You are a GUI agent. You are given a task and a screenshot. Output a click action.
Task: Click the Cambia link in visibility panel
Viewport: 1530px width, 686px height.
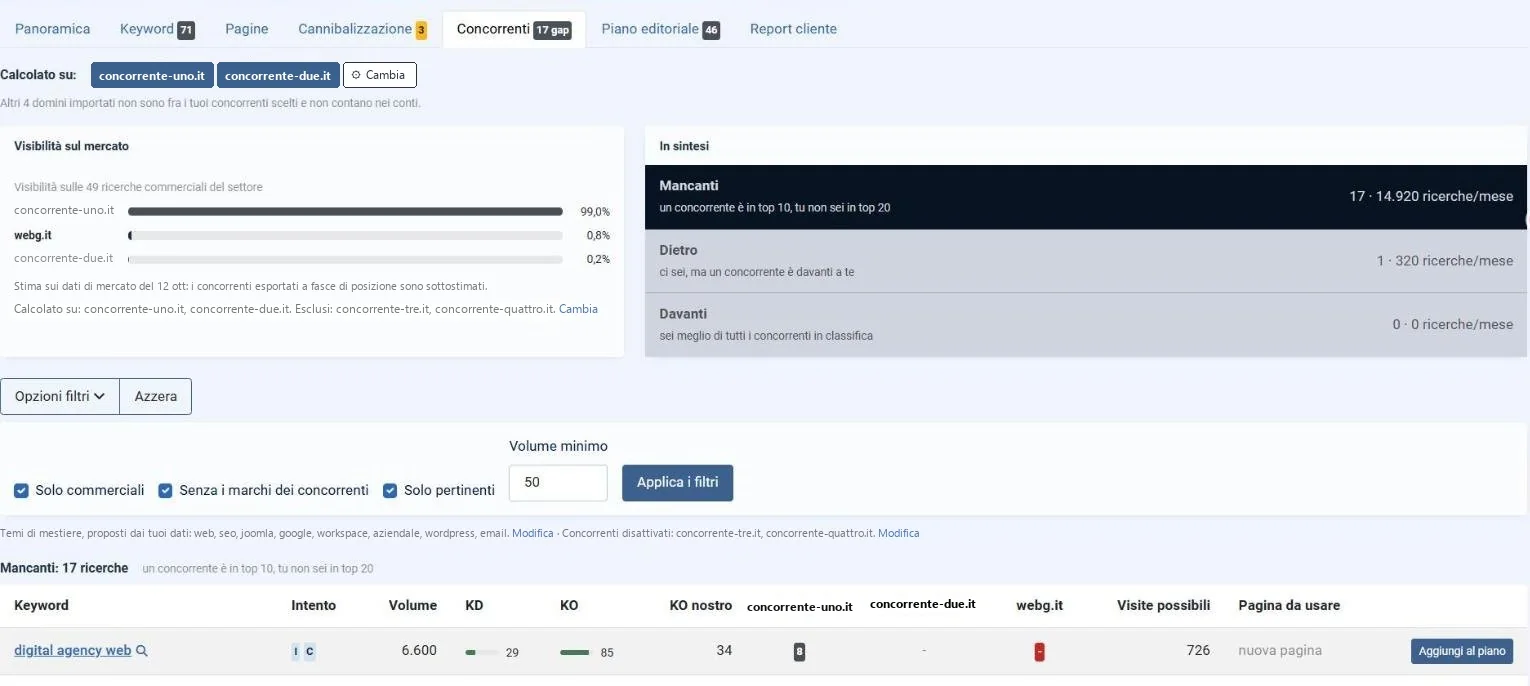pos(578,309)
